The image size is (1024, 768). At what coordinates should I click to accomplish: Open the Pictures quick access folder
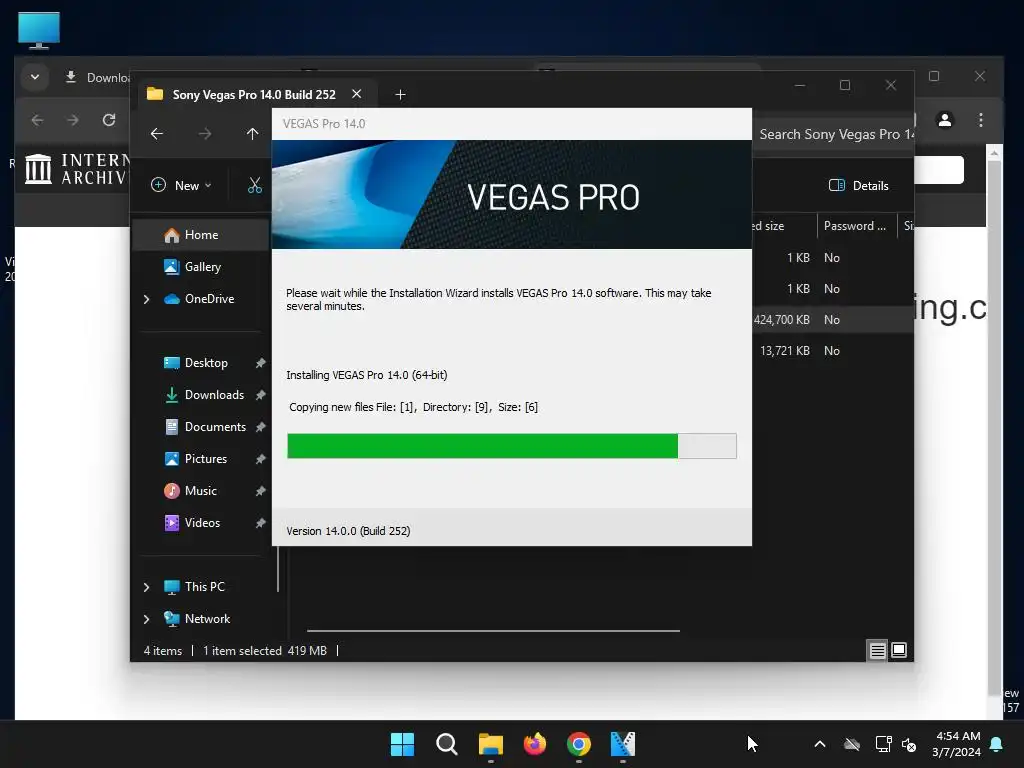(x=206, y=458)
